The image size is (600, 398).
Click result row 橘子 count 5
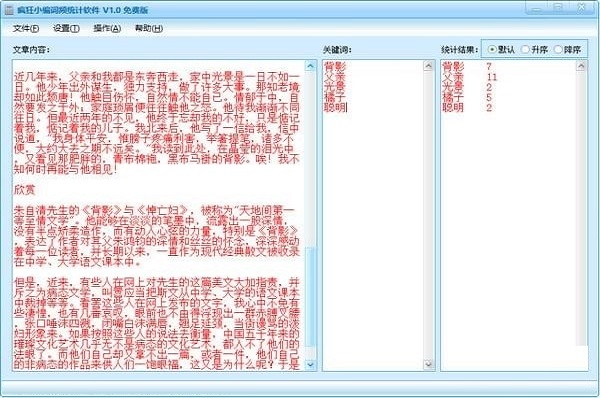click(467, 97)
